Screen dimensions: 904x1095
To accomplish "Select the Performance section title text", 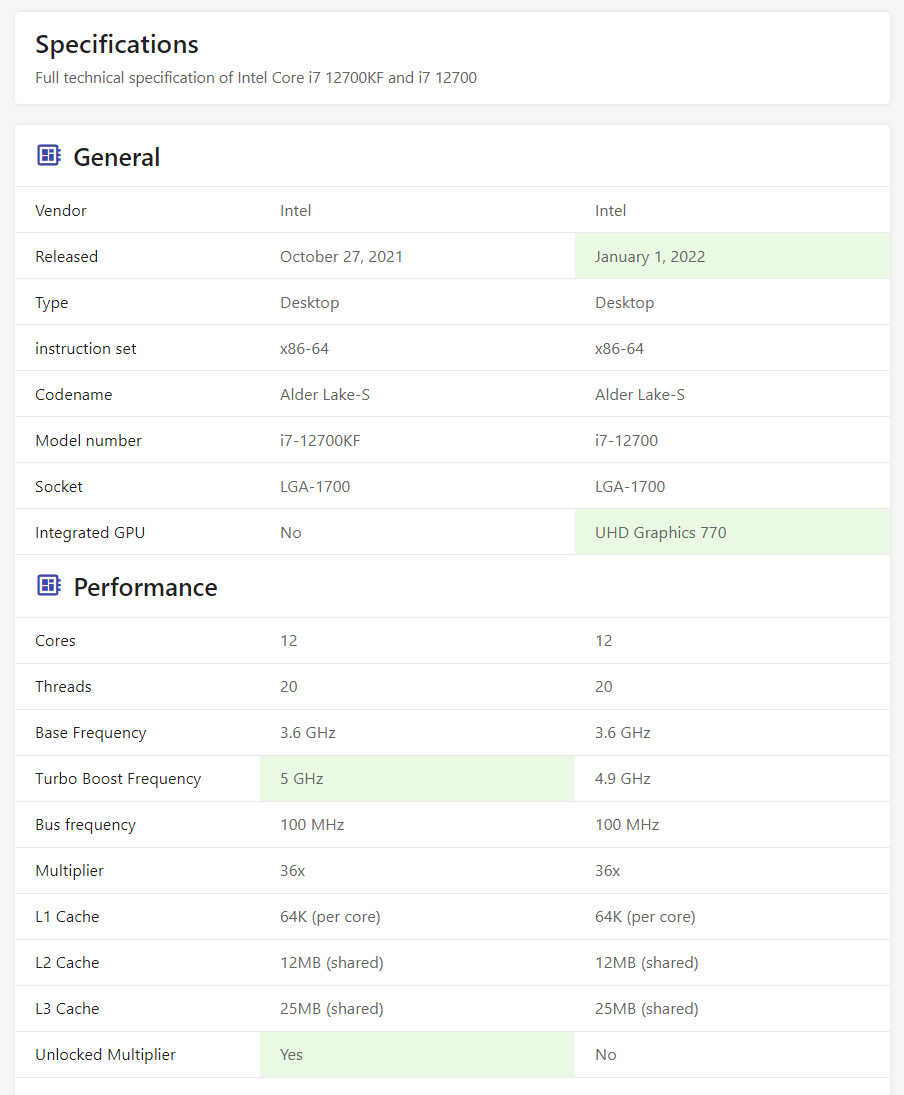I will click(x=145, y=587).
